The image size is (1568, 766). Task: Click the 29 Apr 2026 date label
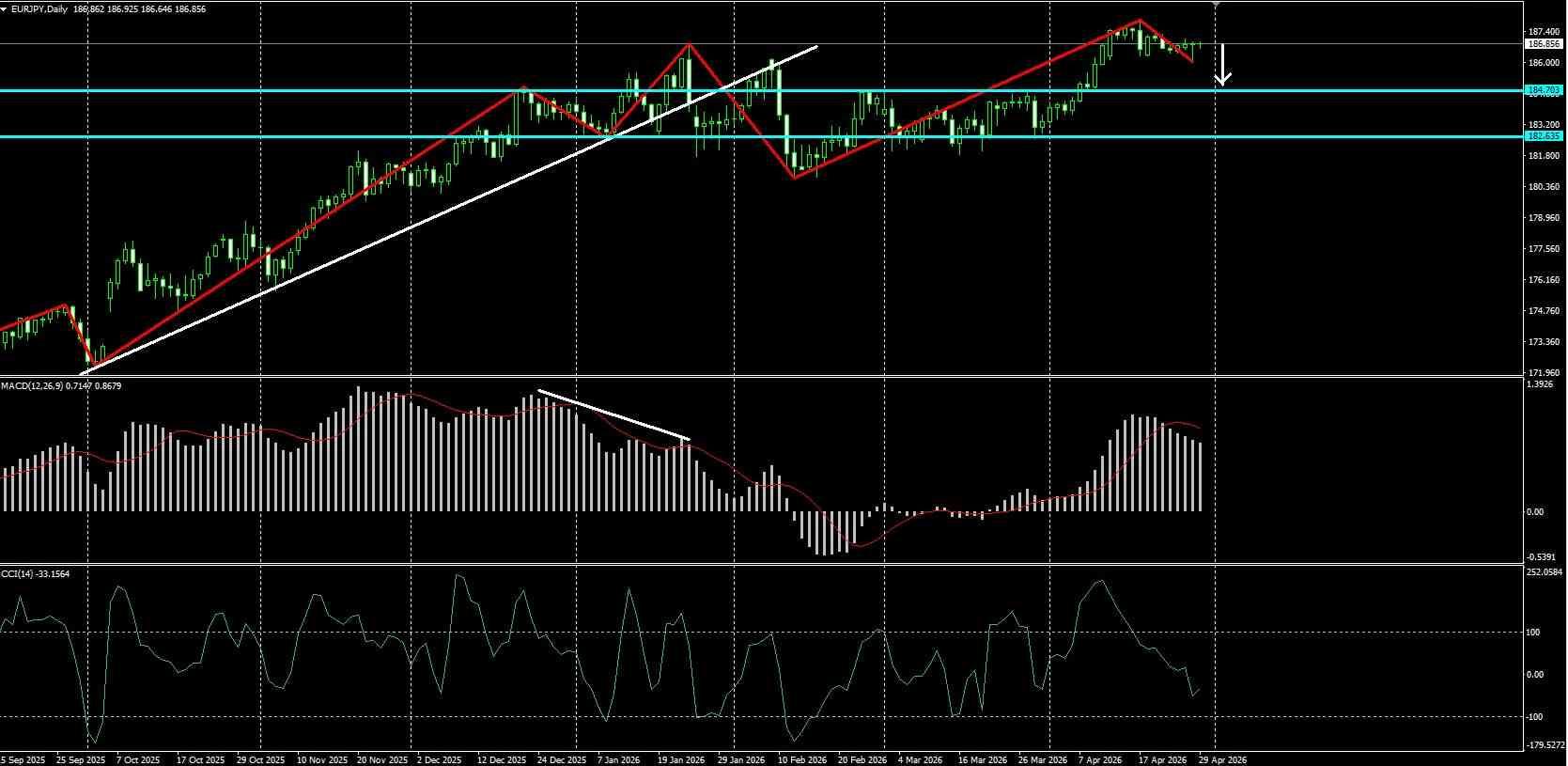pos(1225,759)
